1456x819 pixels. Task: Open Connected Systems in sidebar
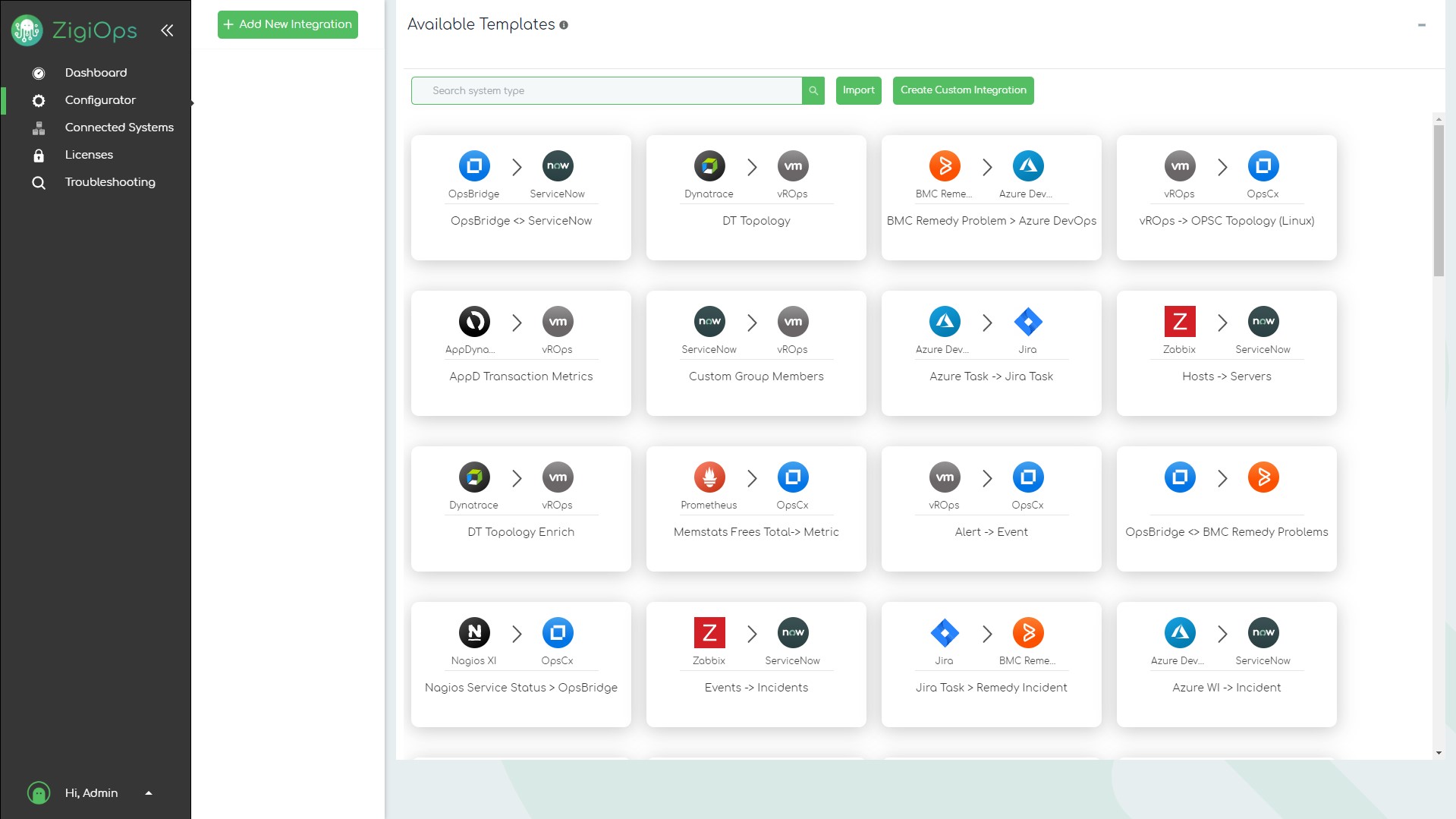119,128
